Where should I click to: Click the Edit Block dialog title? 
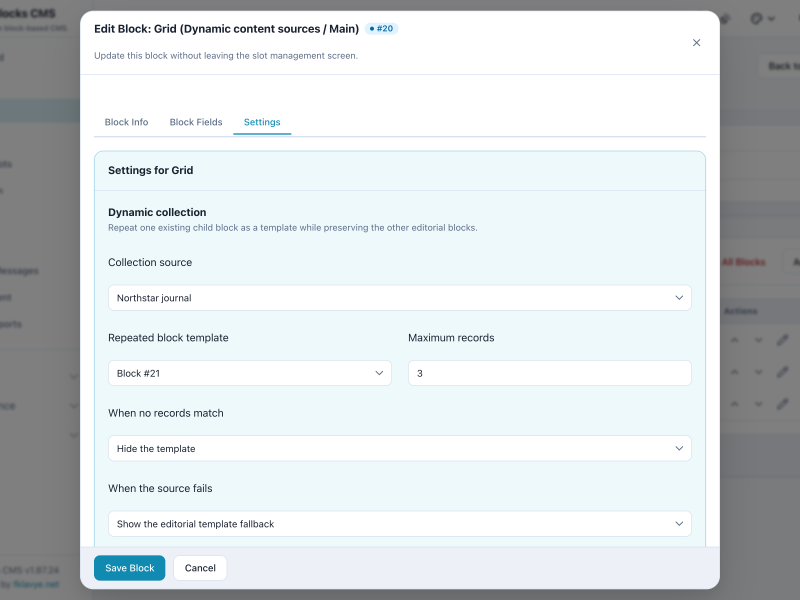(x=227, y=29)
